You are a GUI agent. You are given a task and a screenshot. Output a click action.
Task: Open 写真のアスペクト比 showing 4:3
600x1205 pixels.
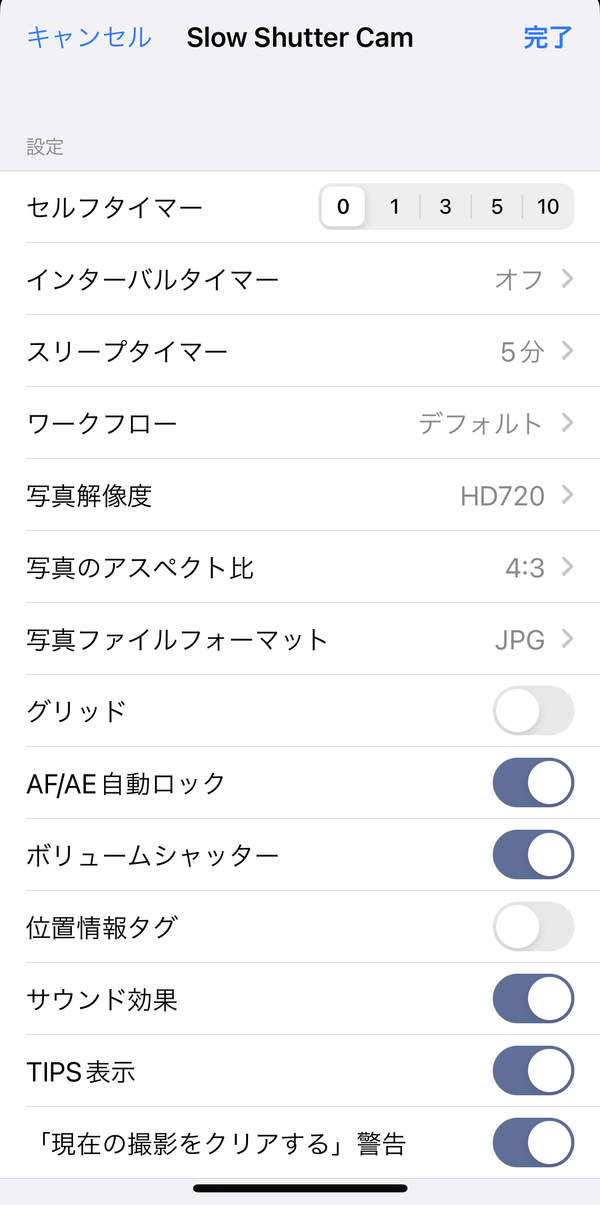point(300,567)
